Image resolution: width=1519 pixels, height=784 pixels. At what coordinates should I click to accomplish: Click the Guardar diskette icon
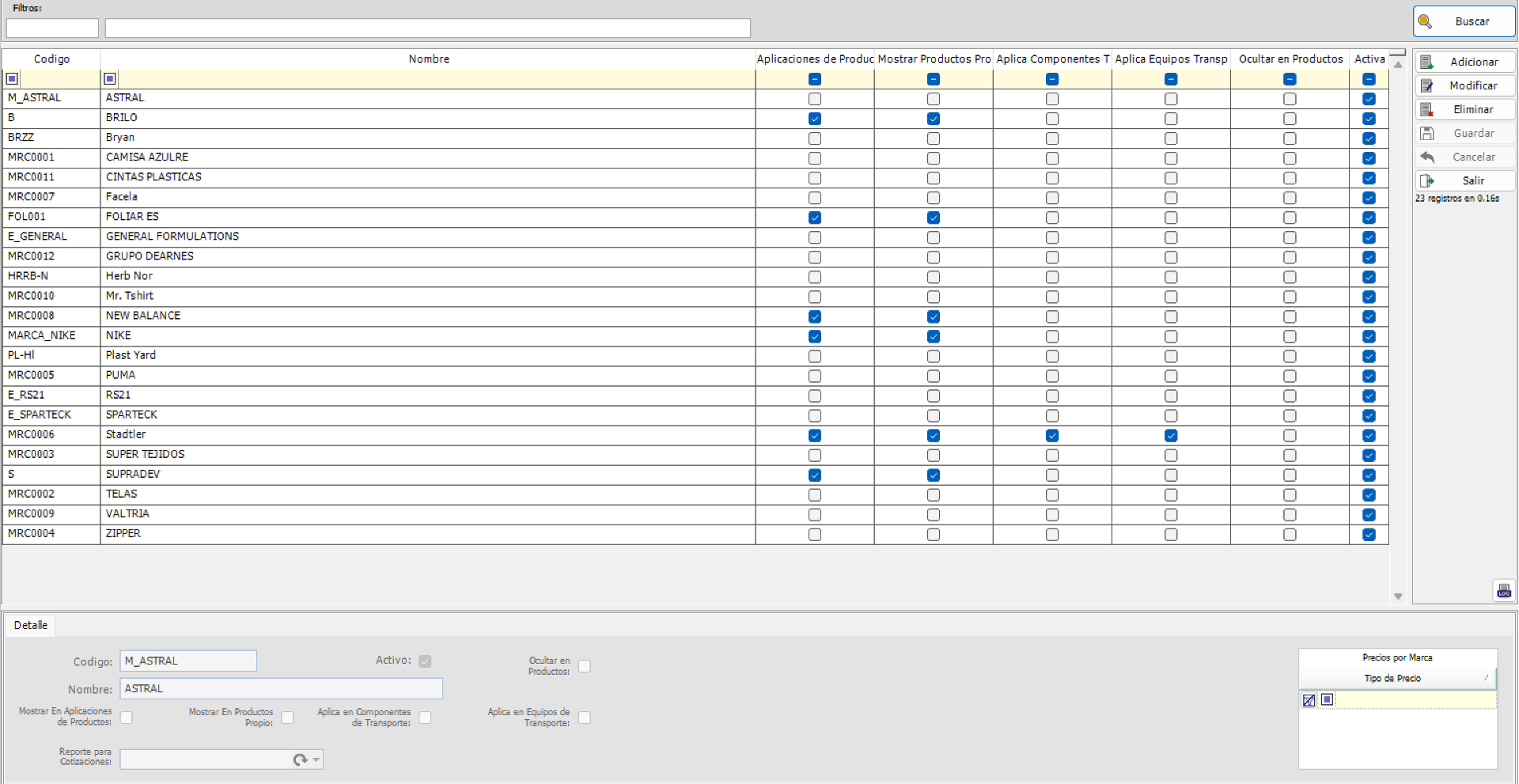tap(1428, 133)
